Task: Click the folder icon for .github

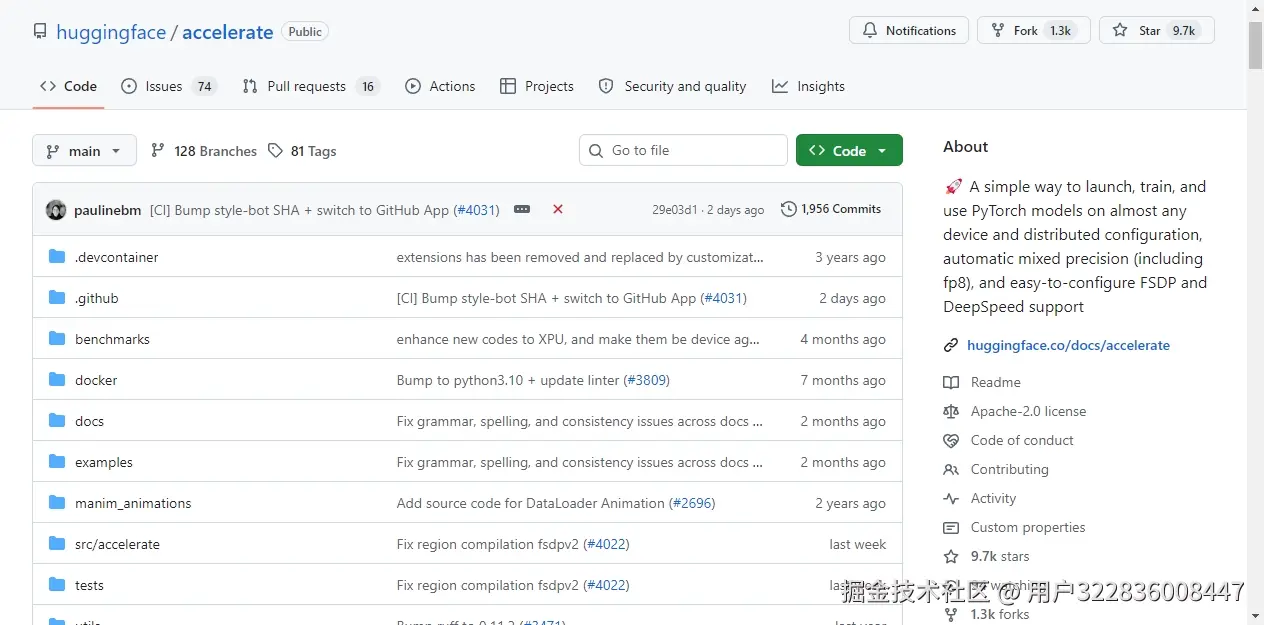Action: click(57, 298)
